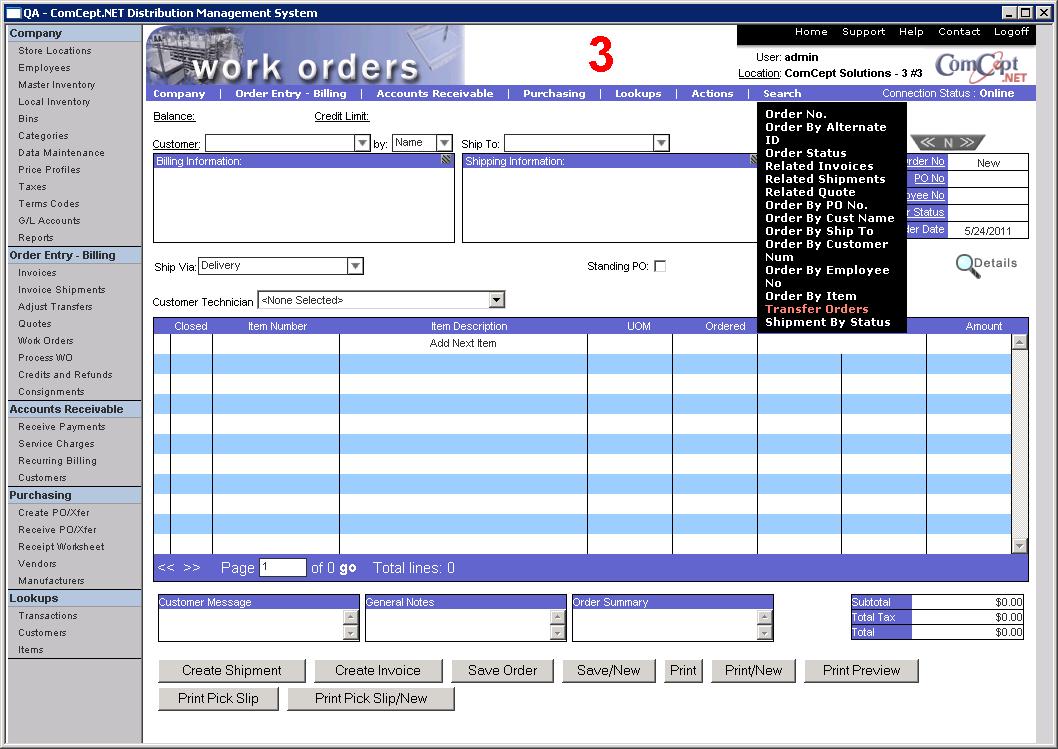Open the Purchasing menu

coord(554,94)
